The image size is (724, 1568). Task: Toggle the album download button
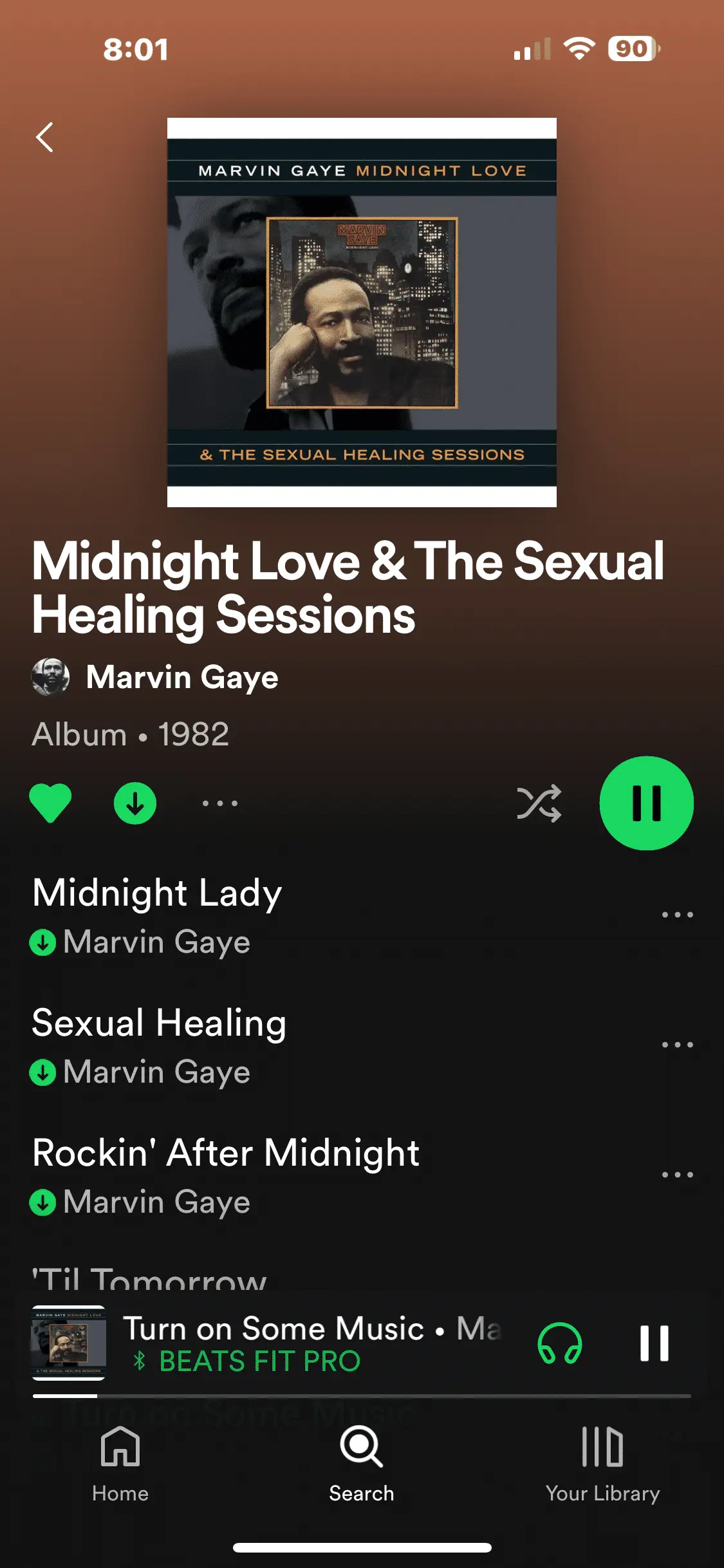135,803
